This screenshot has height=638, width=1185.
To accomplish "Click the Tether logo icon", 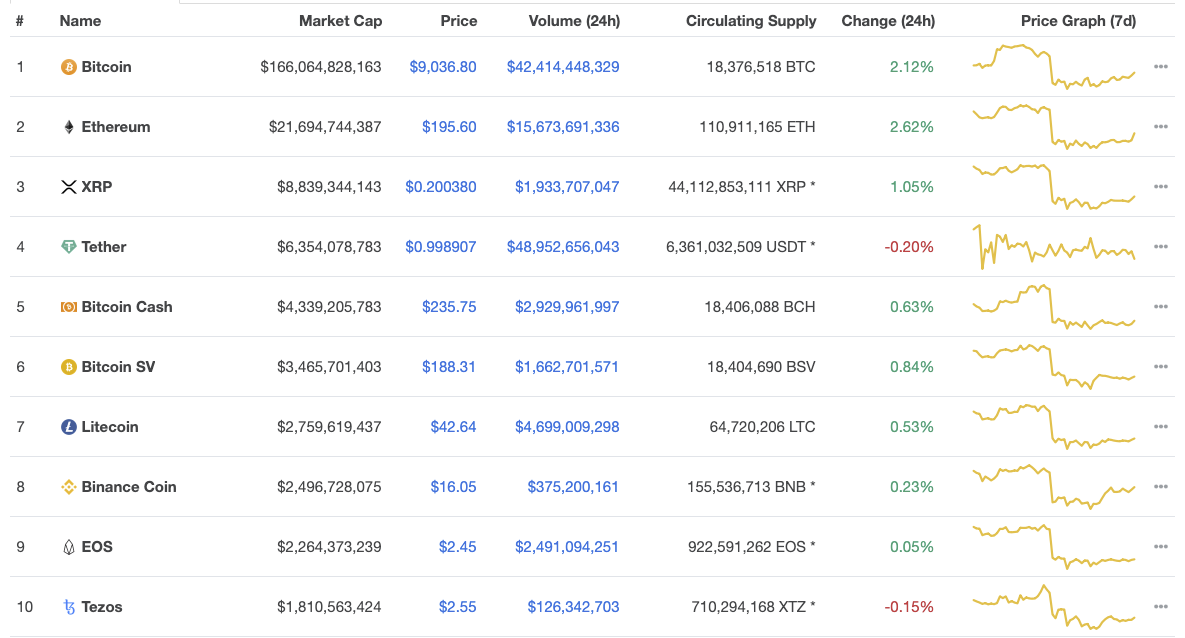I will [69, 247].
